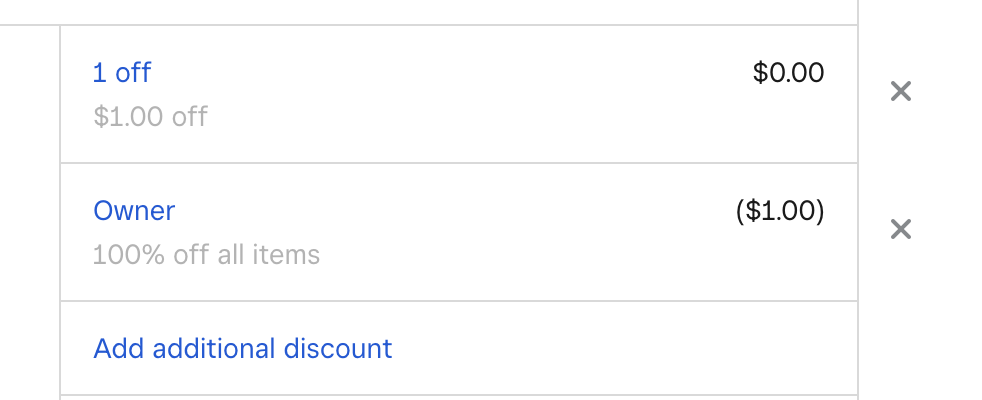The height and width of the screenshot is (400, 982).
Task: Click the X icon beside ($1.00)
Action: [901, 230]
